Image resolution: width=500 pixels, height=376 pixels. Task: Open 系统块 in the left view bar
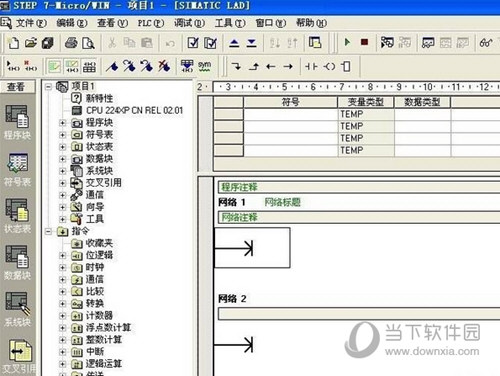coord(17,309)
